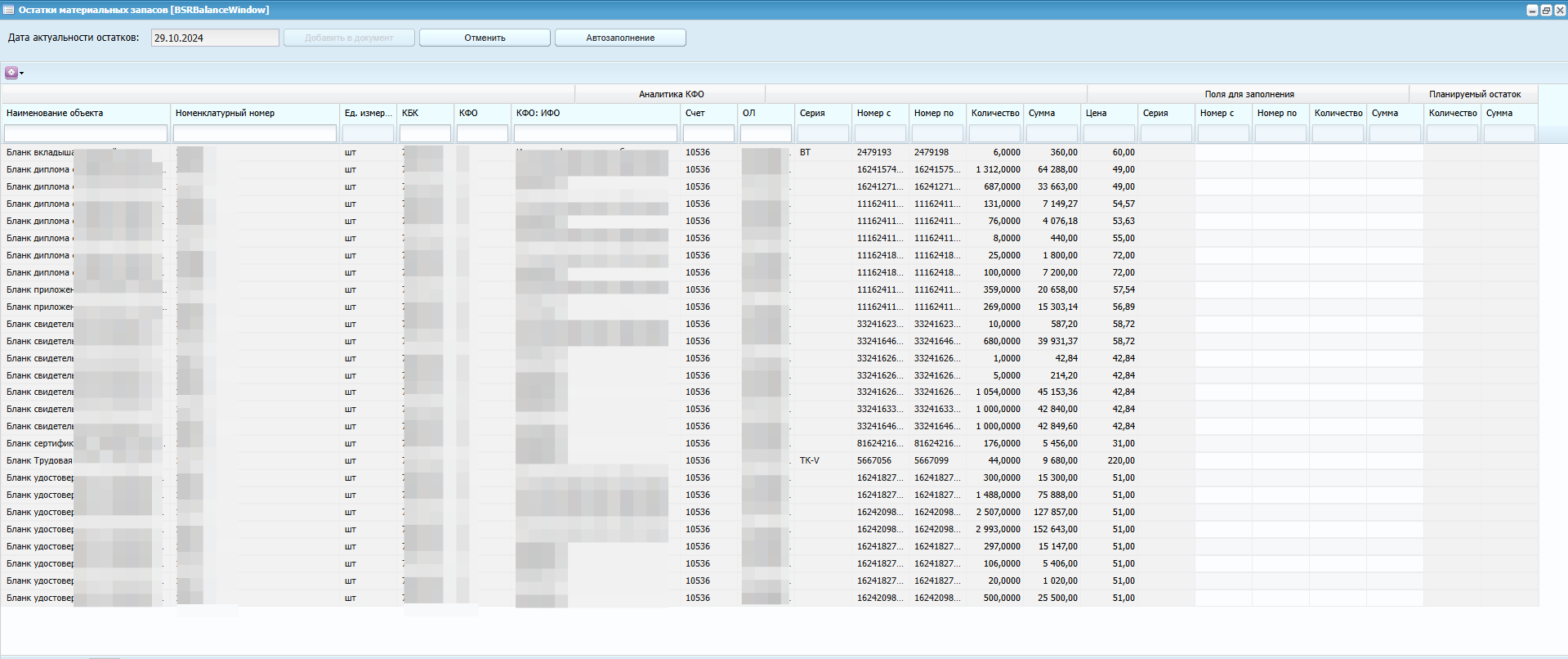Click the Автозаполнение button

[x=620, y=38]
